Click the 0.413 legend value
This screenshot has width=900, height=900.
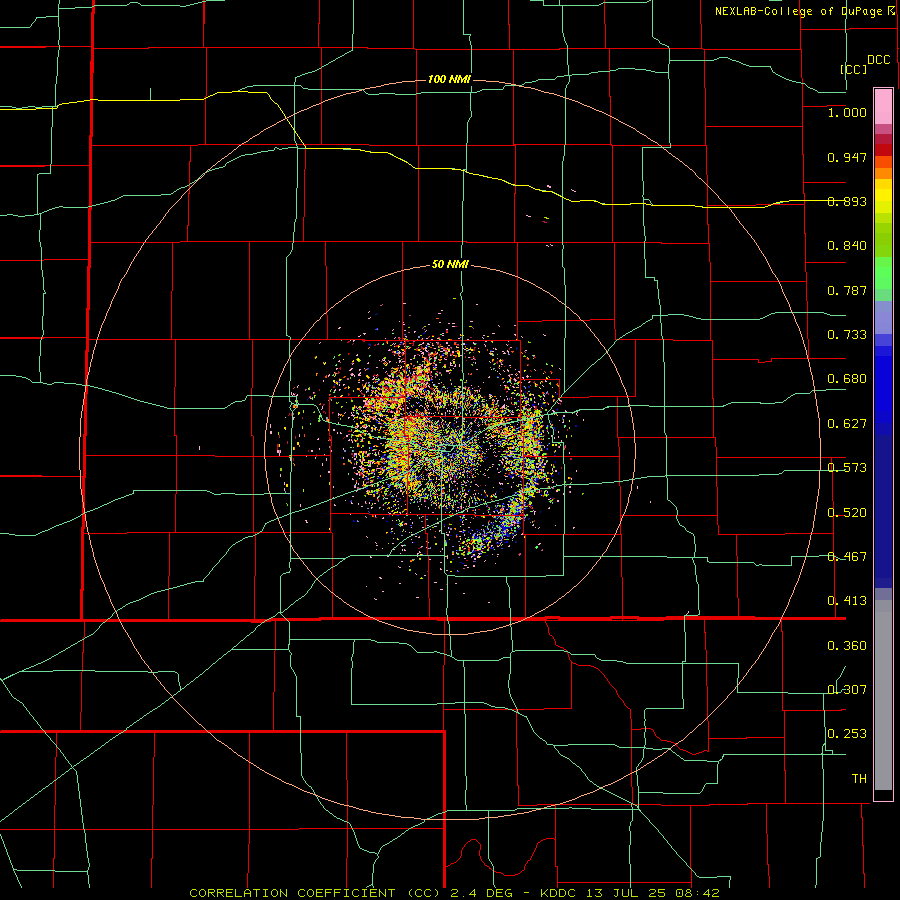(x=847, y=601)
